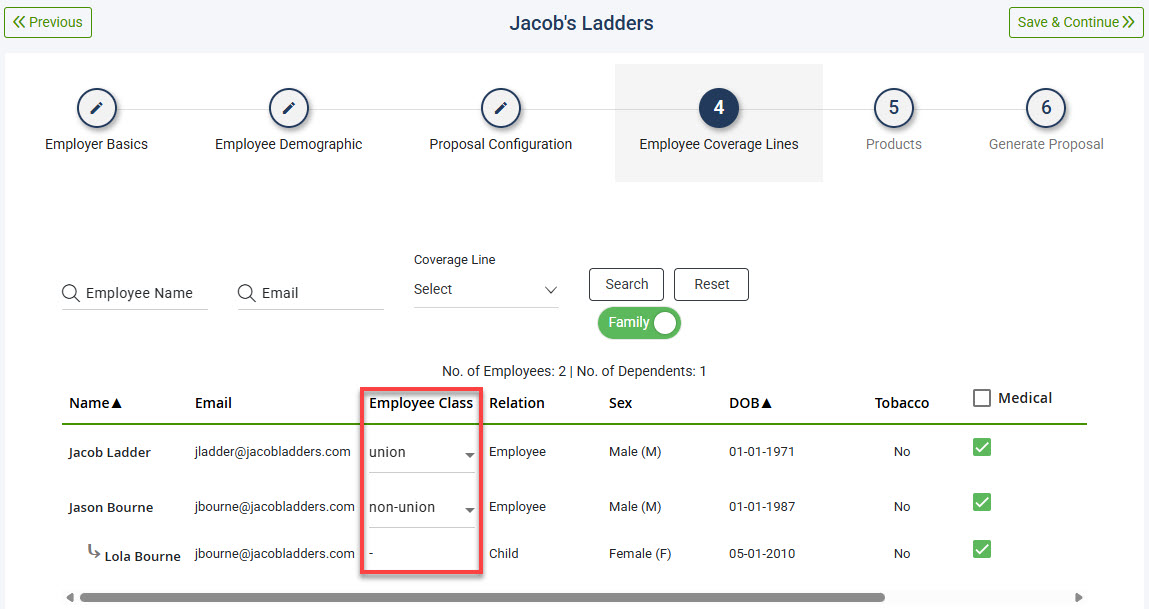Open Proposal Configuration via its pencil icon

(x=500, y=108)
